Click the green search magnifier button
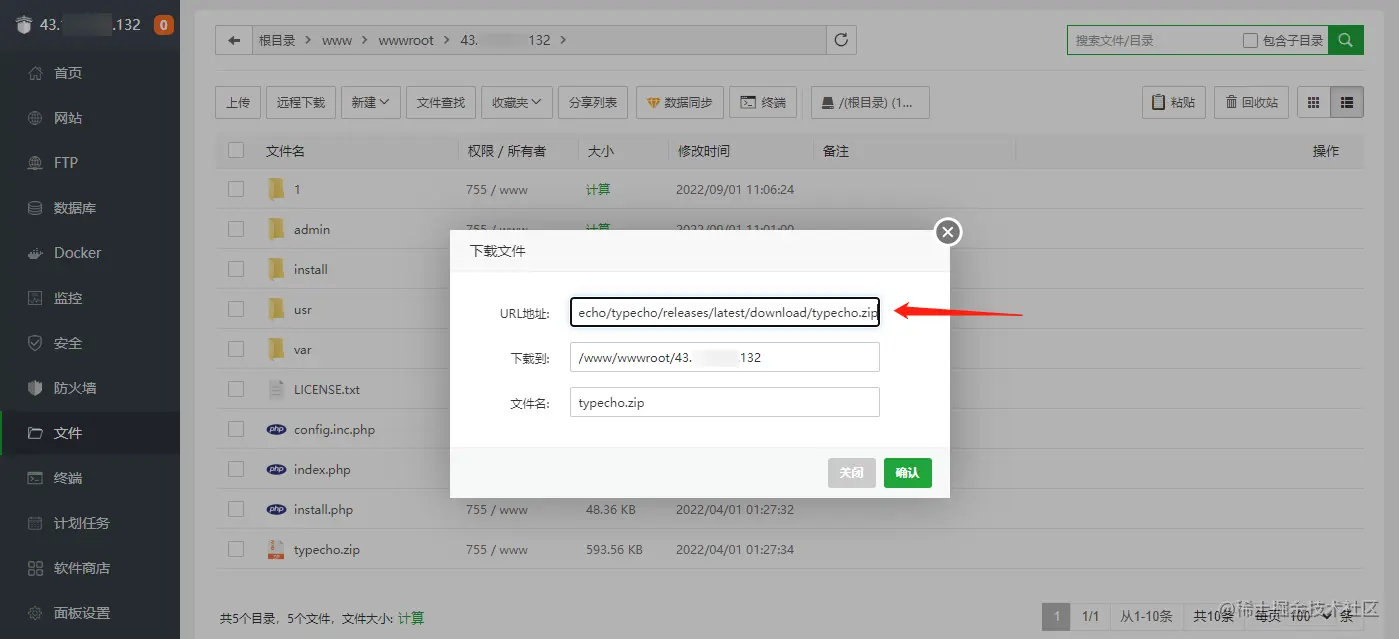 coord(1347,40)
